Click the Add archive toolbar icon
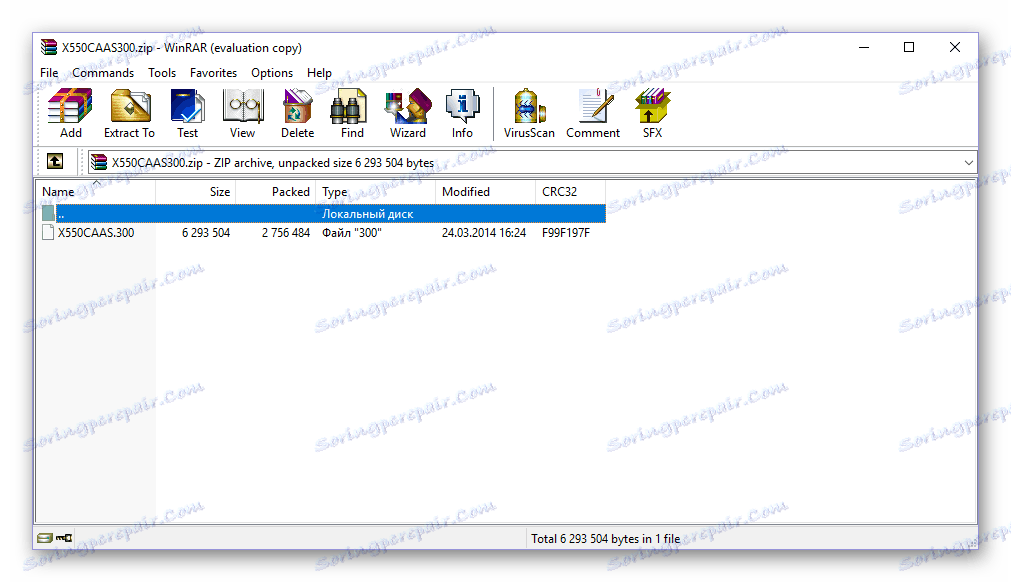Viewport: 1011px width, 582px height. [x=70, y=113]
